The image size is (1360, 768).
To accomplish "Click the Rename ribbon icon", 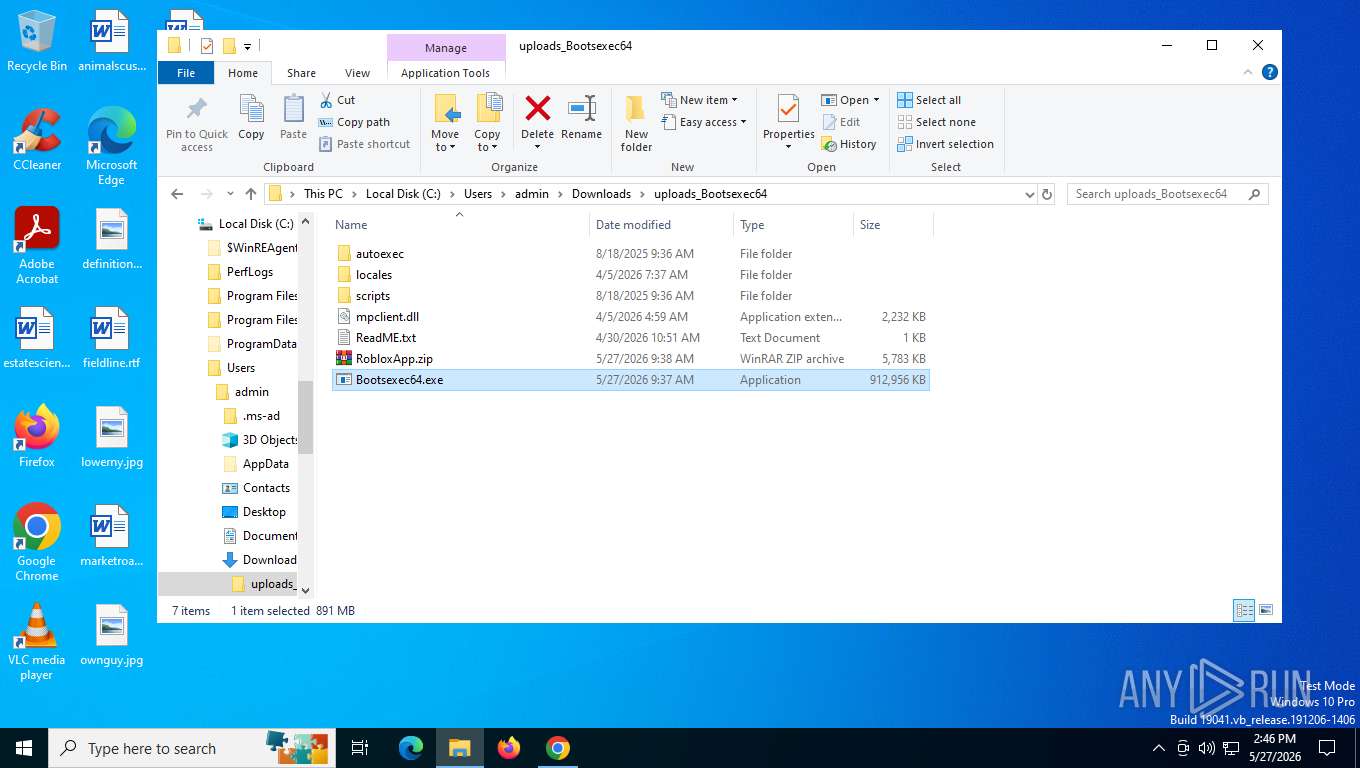I will point(581,118).
